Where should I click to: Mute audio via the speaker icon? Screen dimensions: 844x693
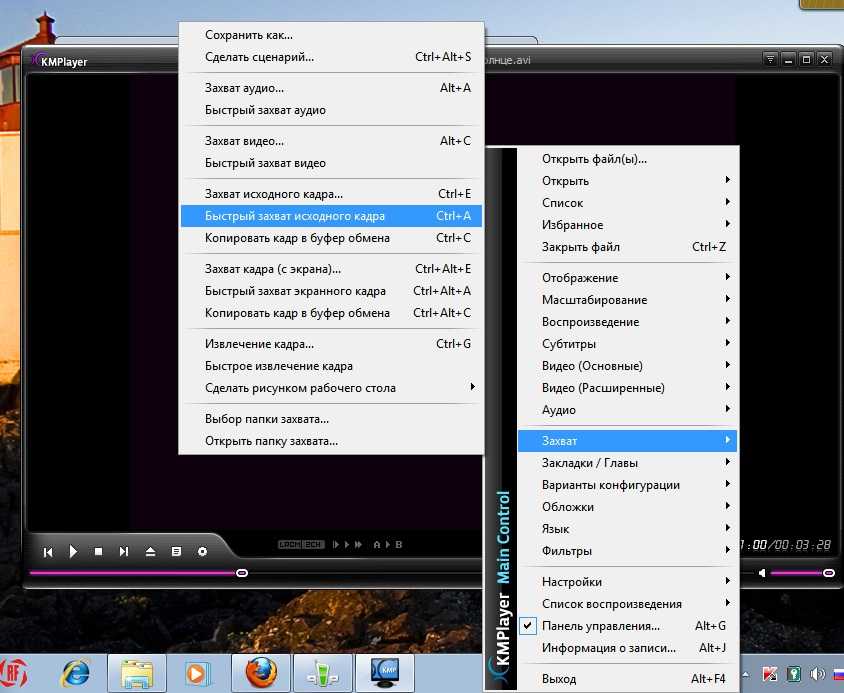[x=762, y=573]
